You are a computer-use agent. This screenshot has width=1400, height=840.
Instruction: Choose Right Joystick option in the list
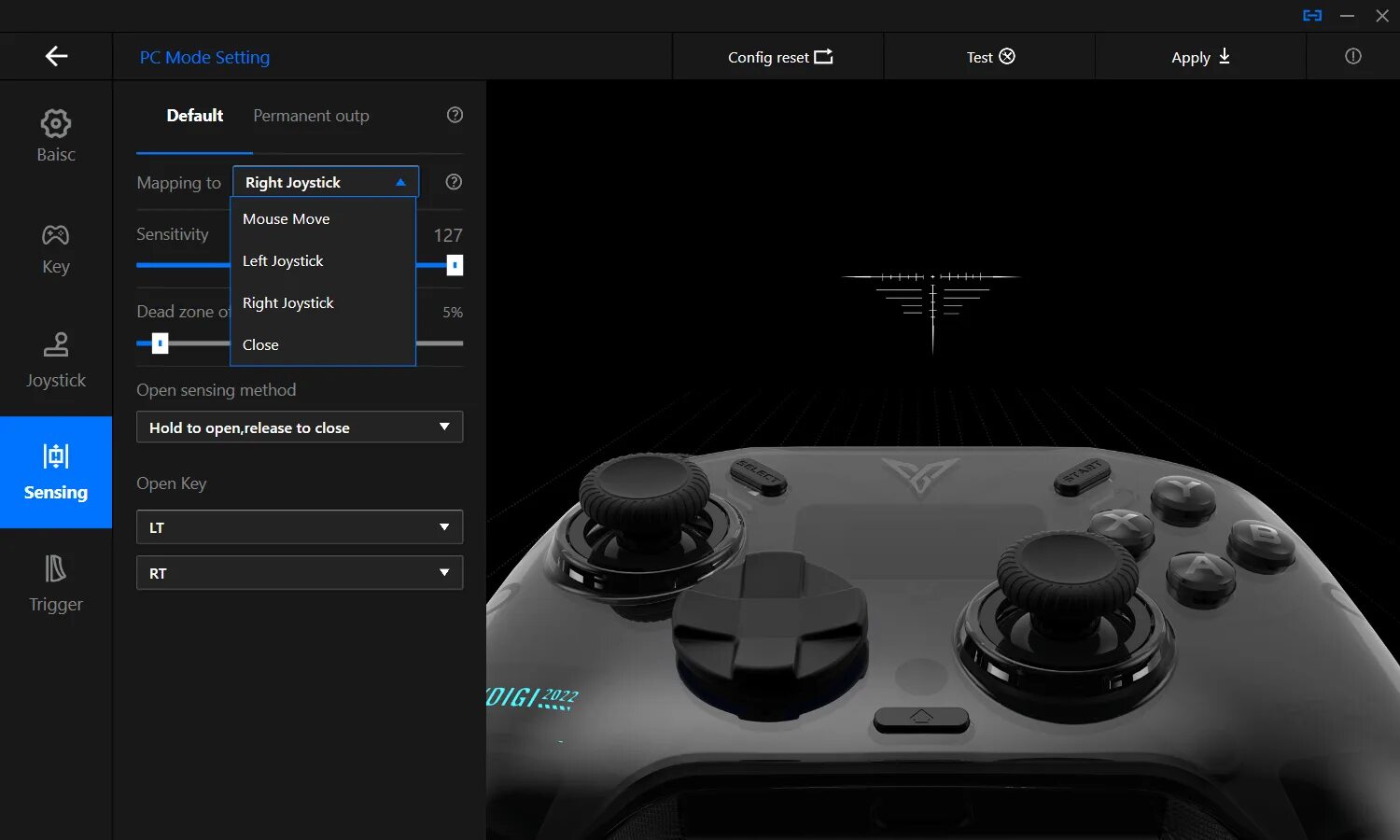tap(322, 302)
